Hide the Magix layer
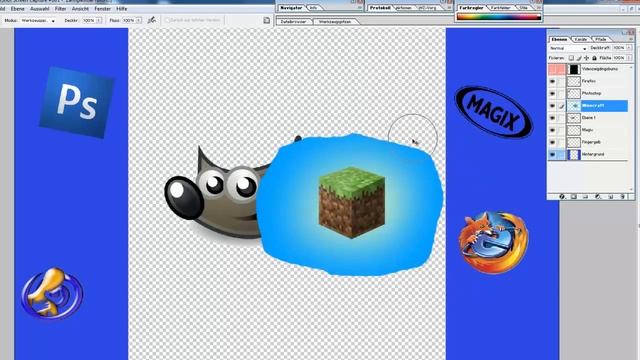The width and height of the screenshot is (640, 360). 552,130
